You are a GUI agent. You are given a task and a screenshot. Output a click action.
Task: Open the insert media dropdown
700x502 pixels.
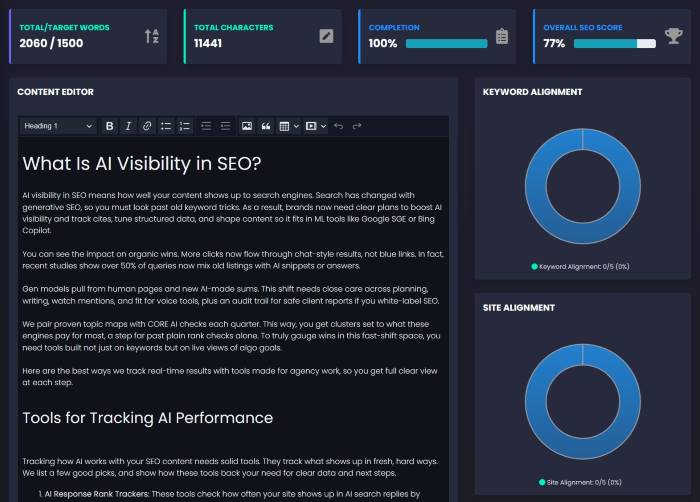point(314,126)
